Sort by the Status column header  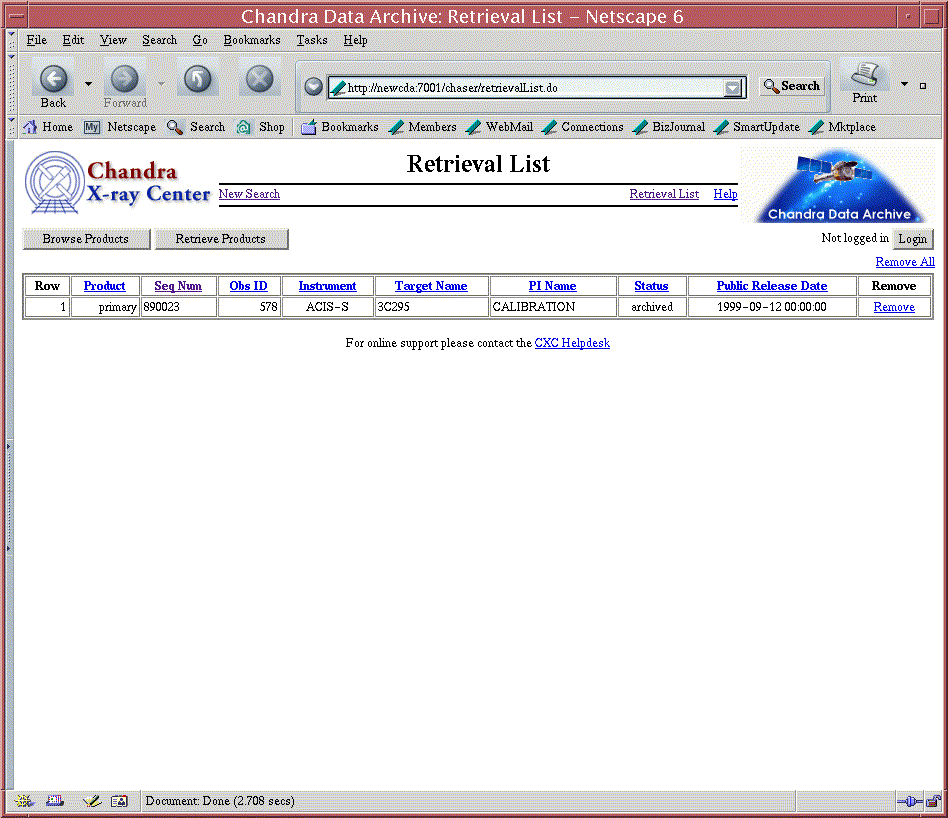tap(651, 286)
